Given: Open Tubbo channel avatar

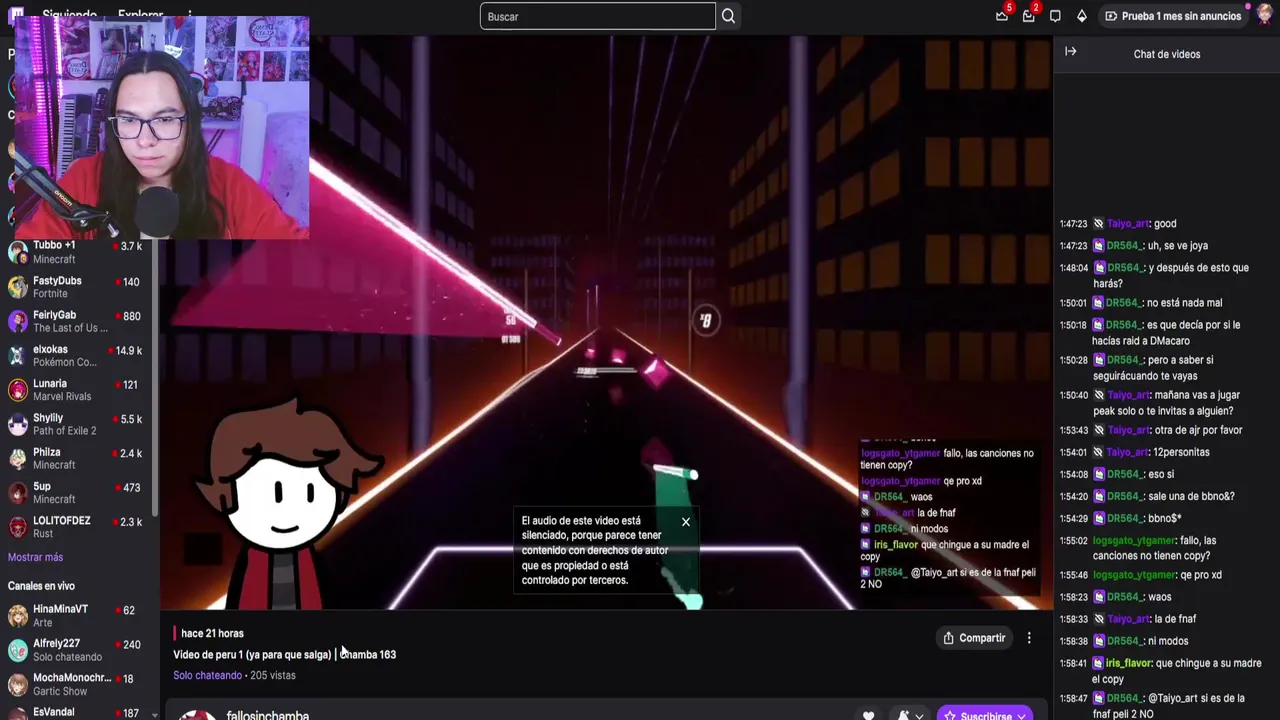Looking at the screenshot, I should pyautogui.click(x=17, y=252).
